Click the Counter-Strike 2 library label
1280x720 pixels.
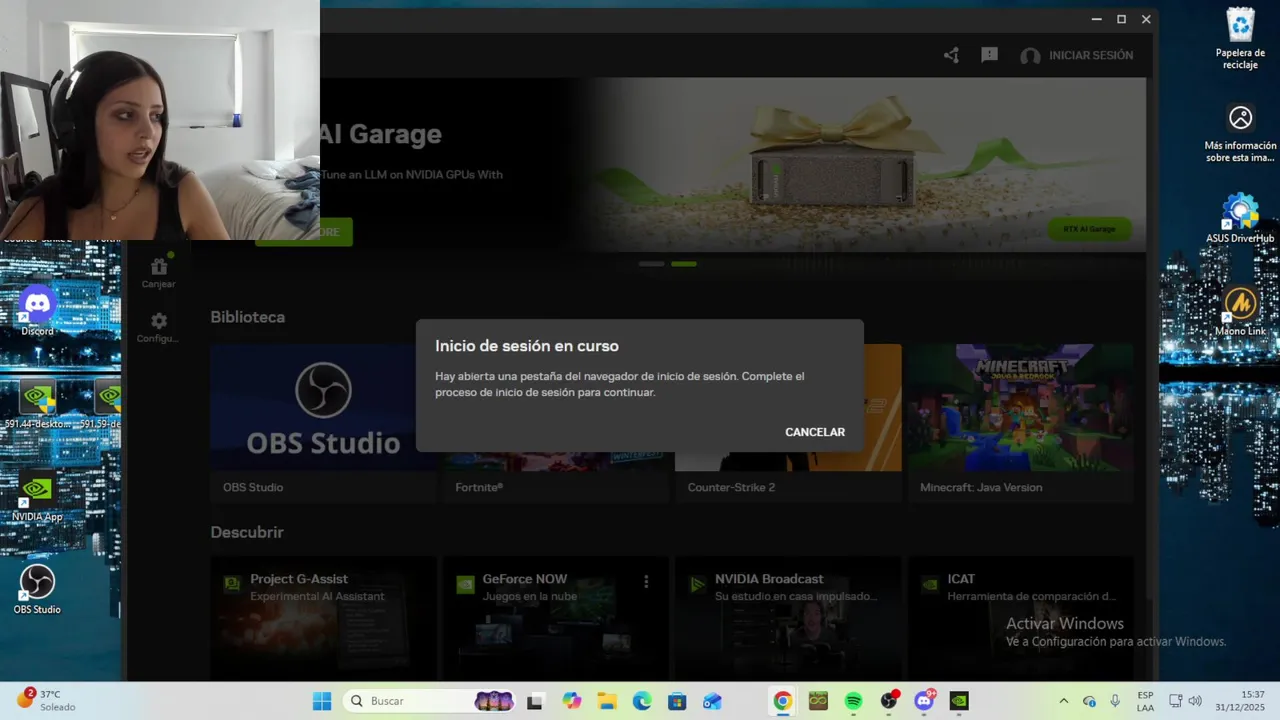click(x=731, y=487)
